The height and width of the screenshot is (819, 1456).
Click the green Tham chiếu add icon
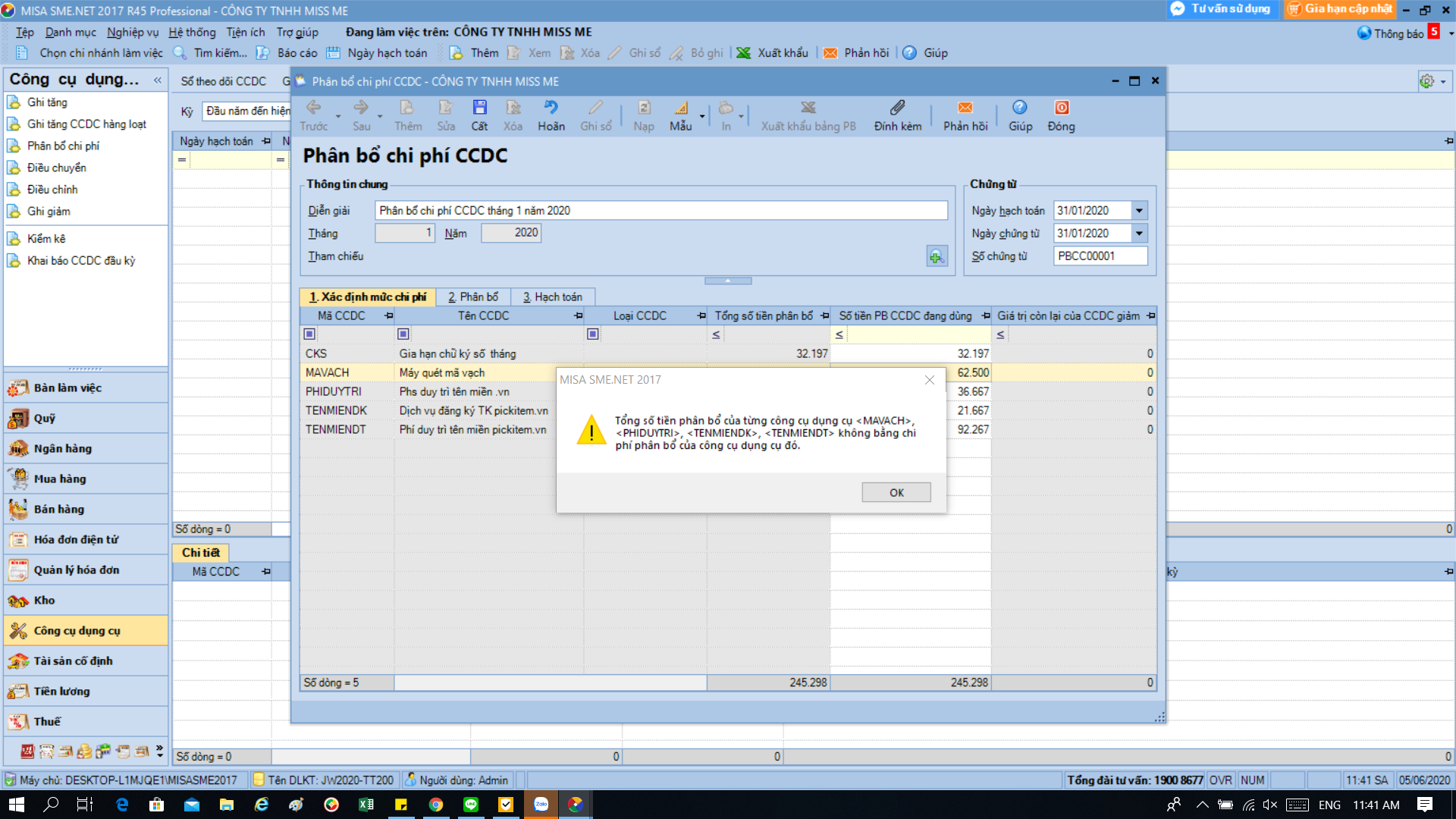pyautogui.click(x=937, y=256)
